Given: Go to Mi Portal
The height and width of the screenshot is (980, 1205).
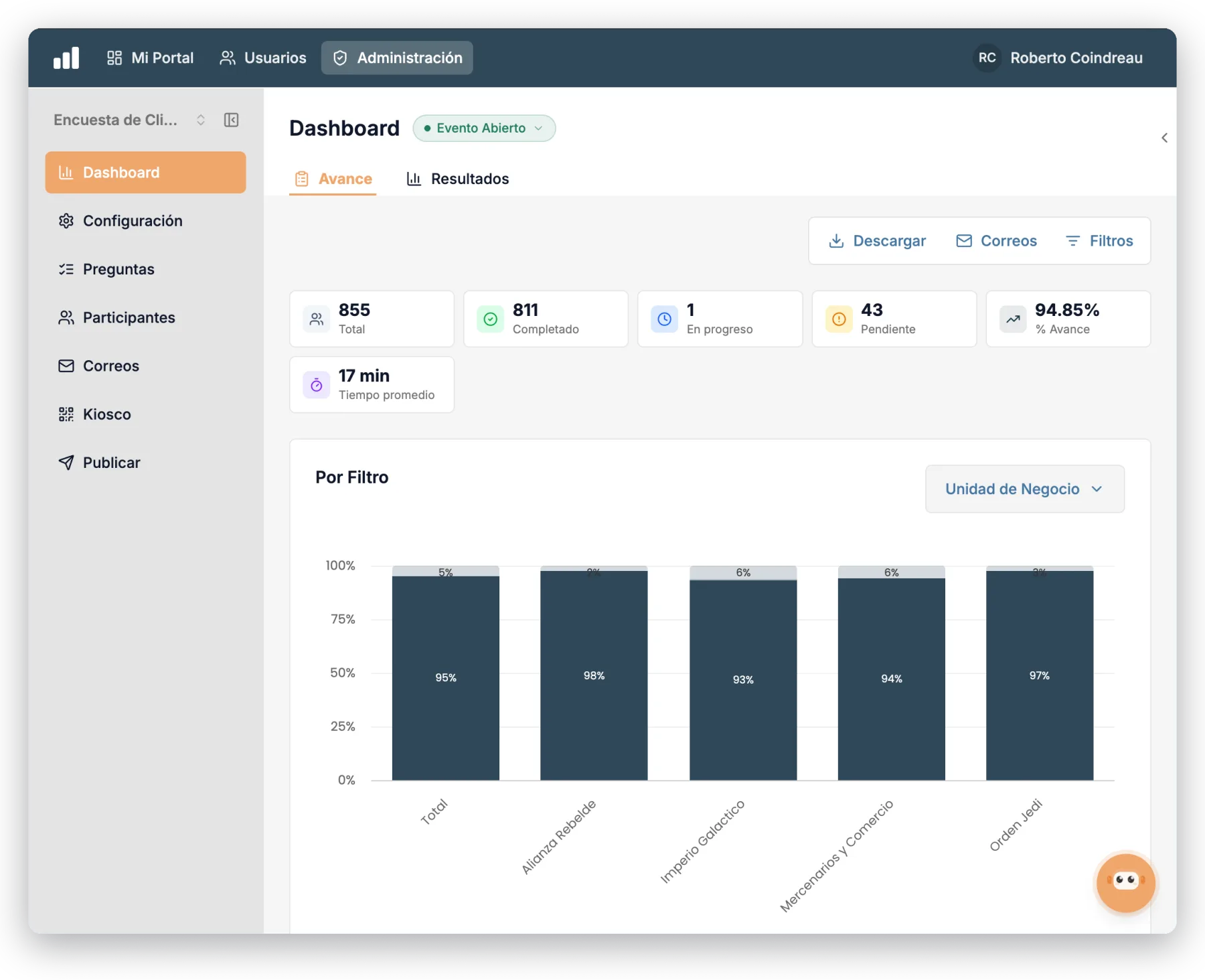Looking at the screenshot, I should pos(150,58).
